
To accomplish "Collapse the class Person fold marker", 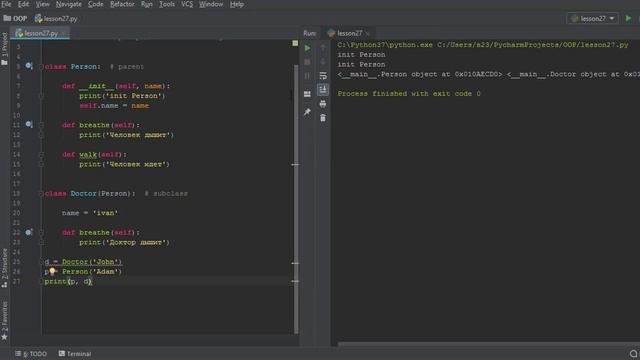I will pyautogui.click(x=41, y=67).
